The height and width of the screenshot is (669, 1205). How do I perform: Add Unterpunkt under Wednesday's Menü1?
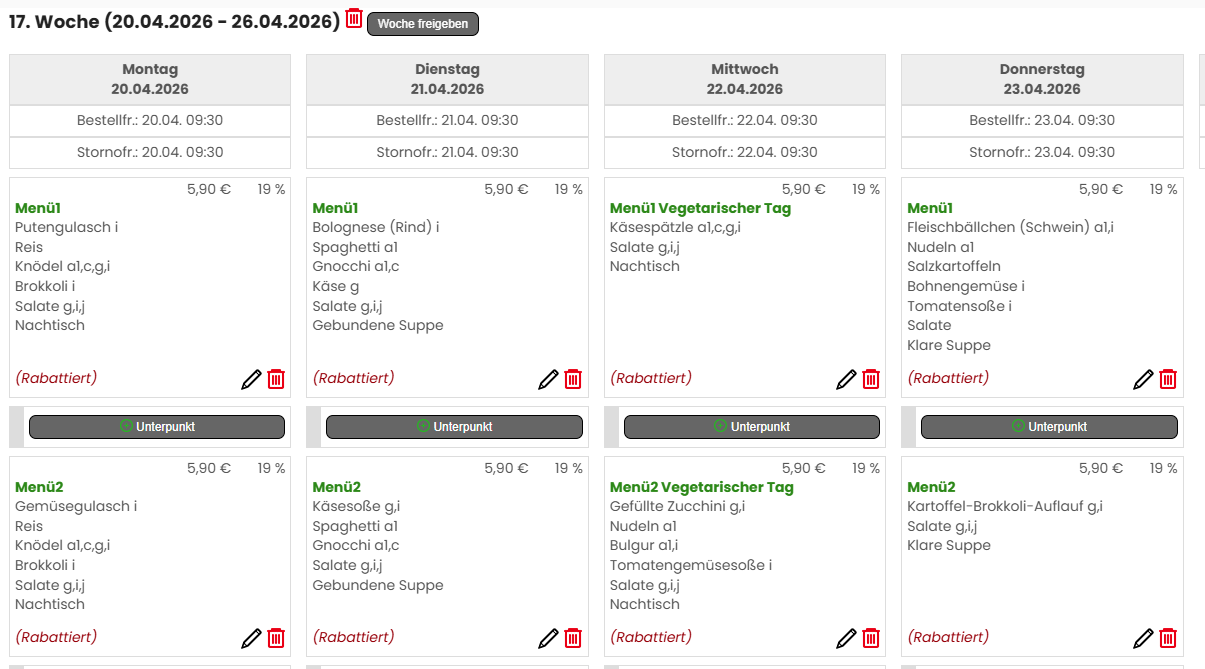click(752, 427)
